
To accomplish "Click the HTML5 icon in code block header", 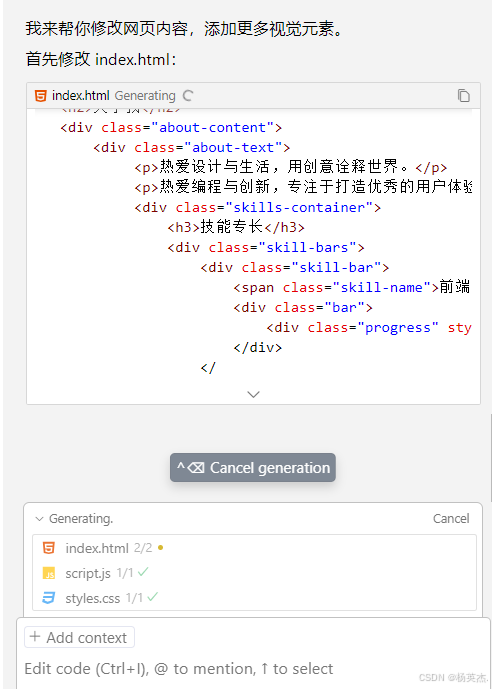I will click(41, 95).
